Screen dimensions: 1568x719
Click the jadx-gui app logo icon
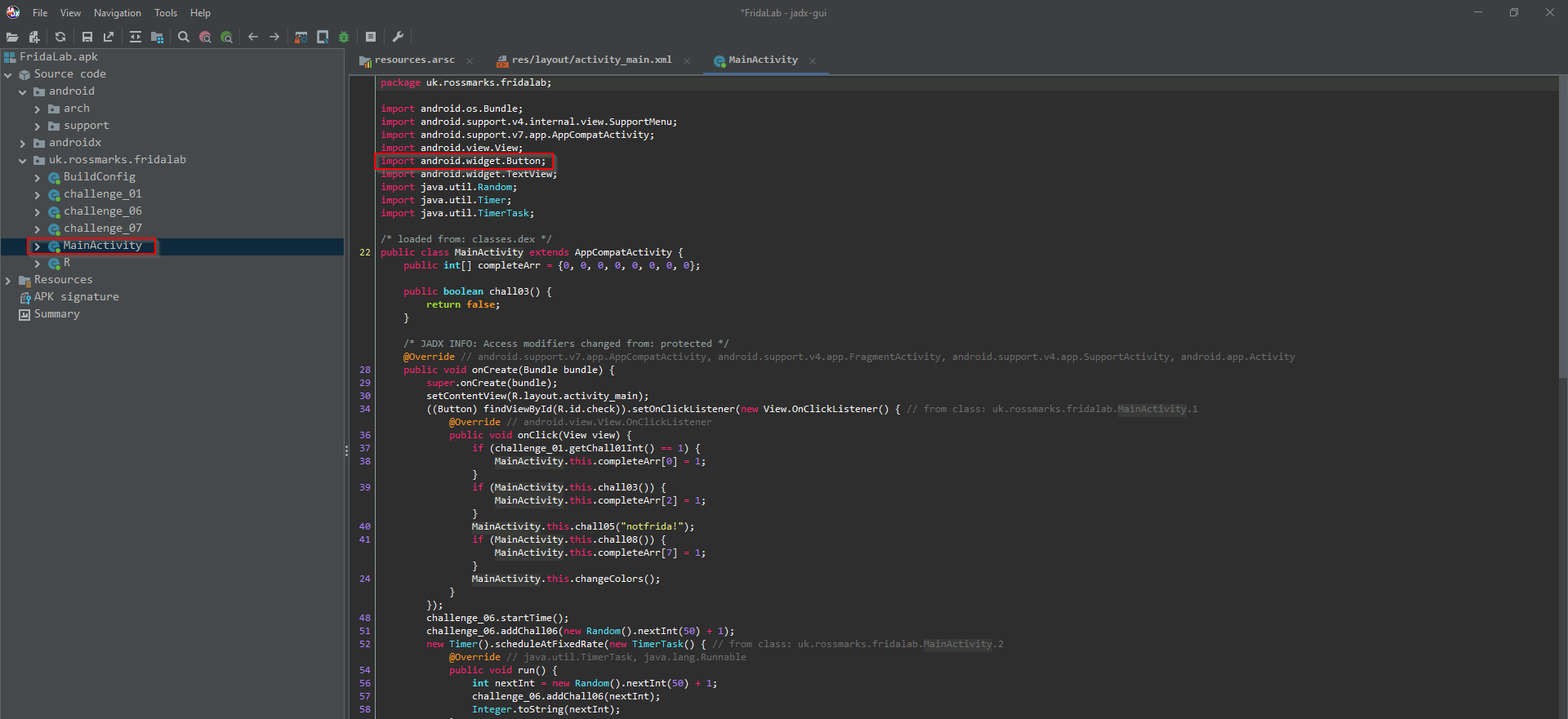[13, 12]
